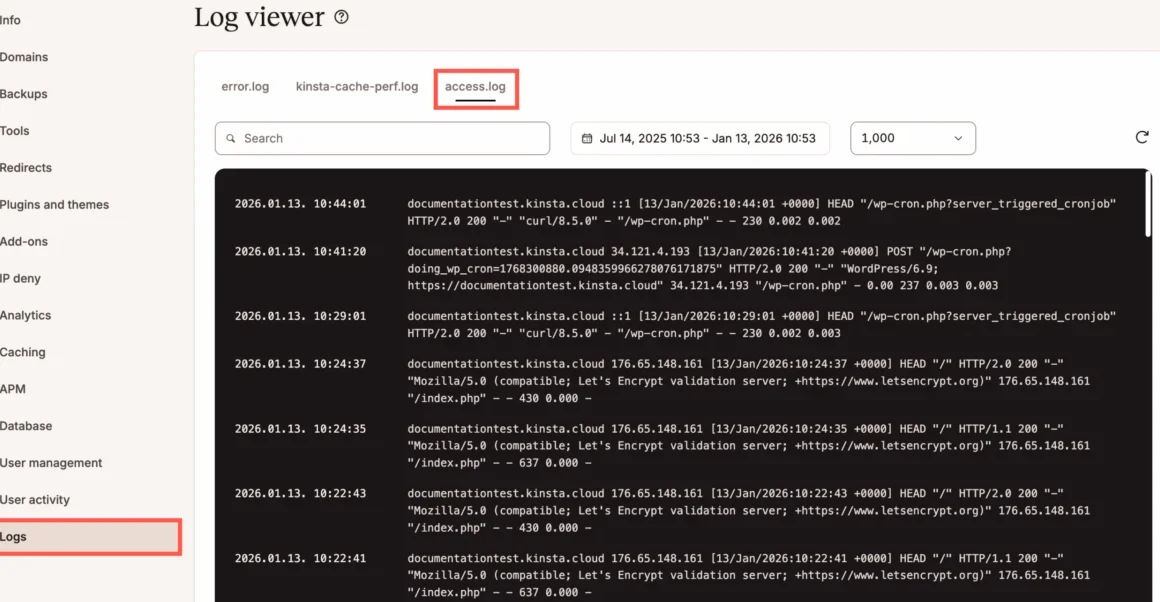Go to Redirects in the sidebar
This screenshot has width=1160, height=602.
click(26, 168)
